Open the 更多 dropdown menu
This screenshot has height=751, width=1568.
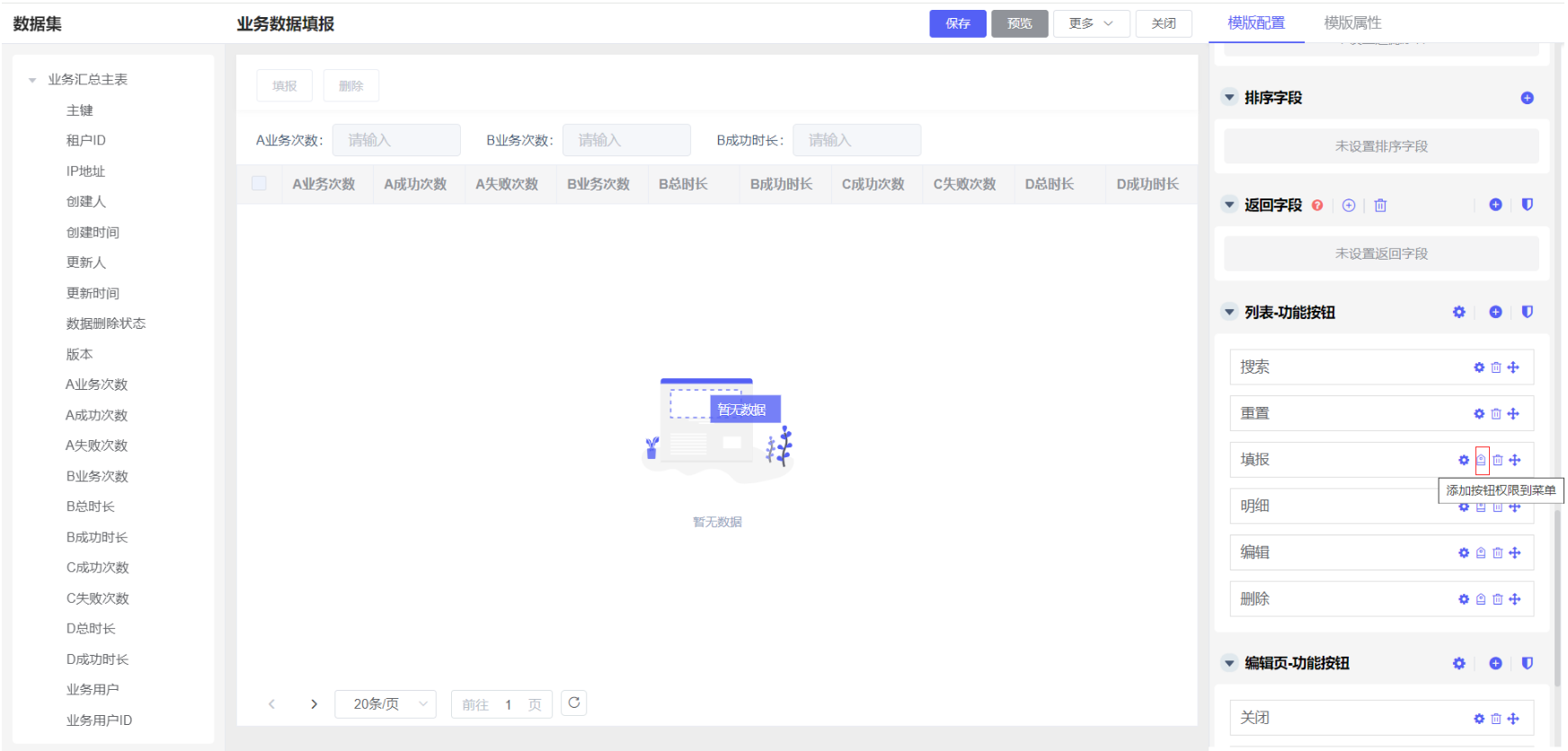(1090, 23)
